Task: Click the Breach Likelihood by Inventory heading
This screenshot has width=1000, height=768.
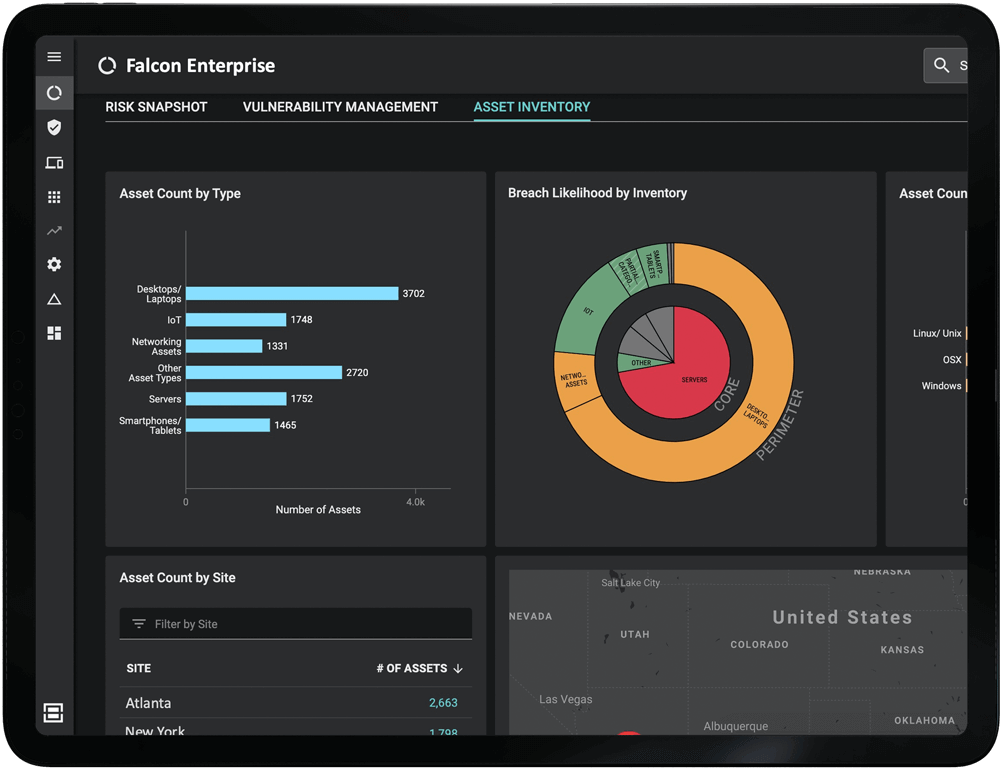Action: click(x=597, y=193)
